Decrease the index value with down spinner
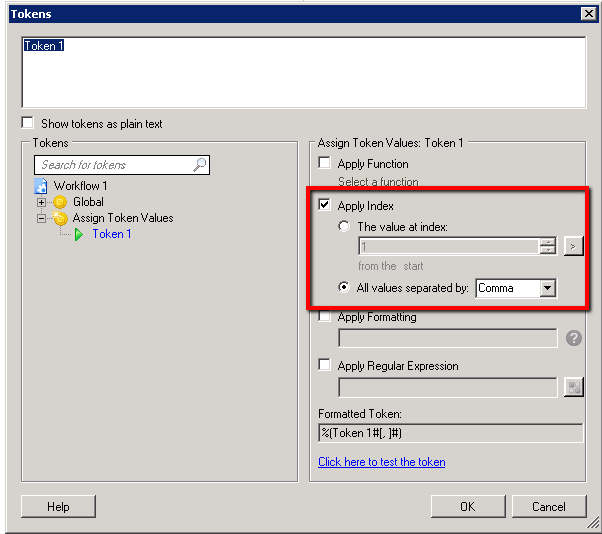 pyautogui.click(x=548, y=250)
